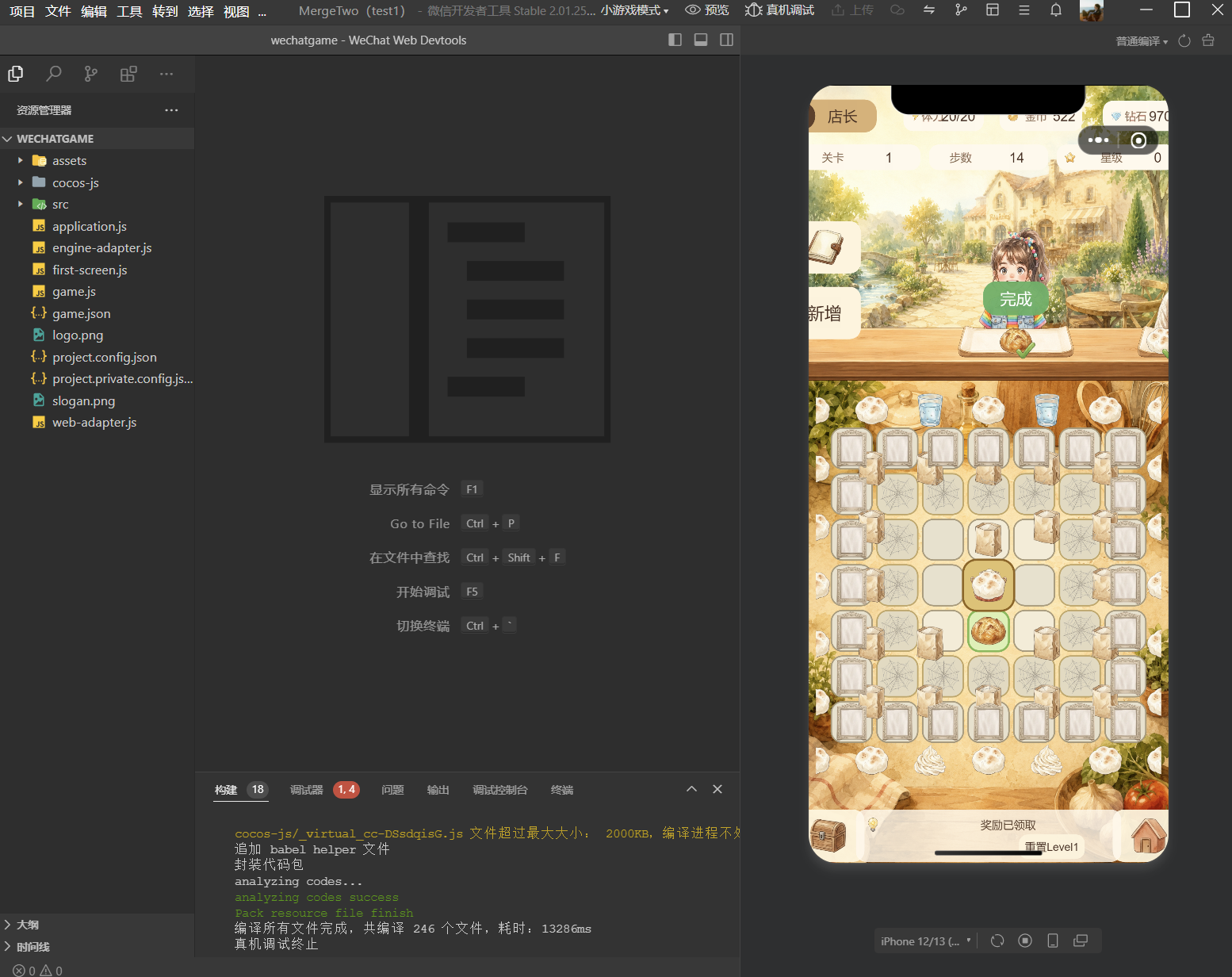Open the Search icon in the sidebar

pos(54,74)
